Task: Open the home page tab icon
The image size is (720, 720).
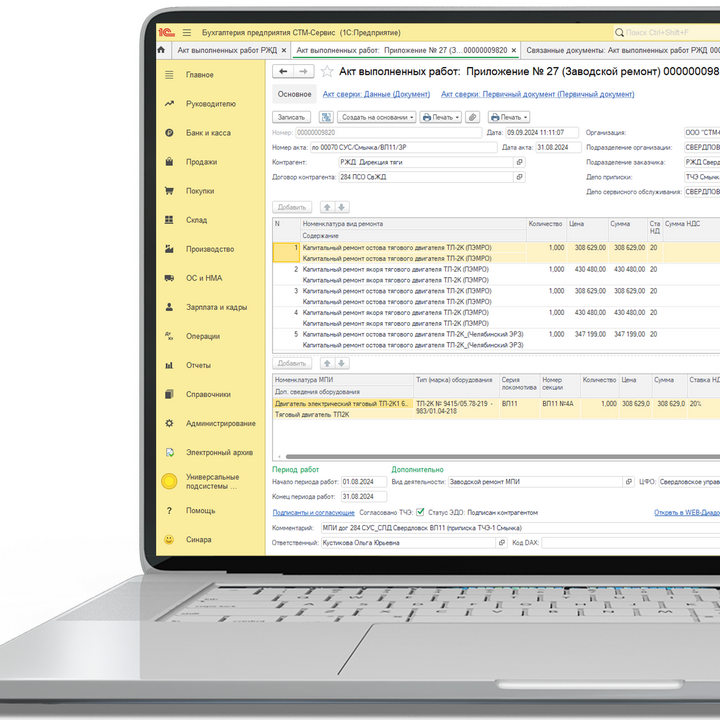Action: (x=162, y=50)
